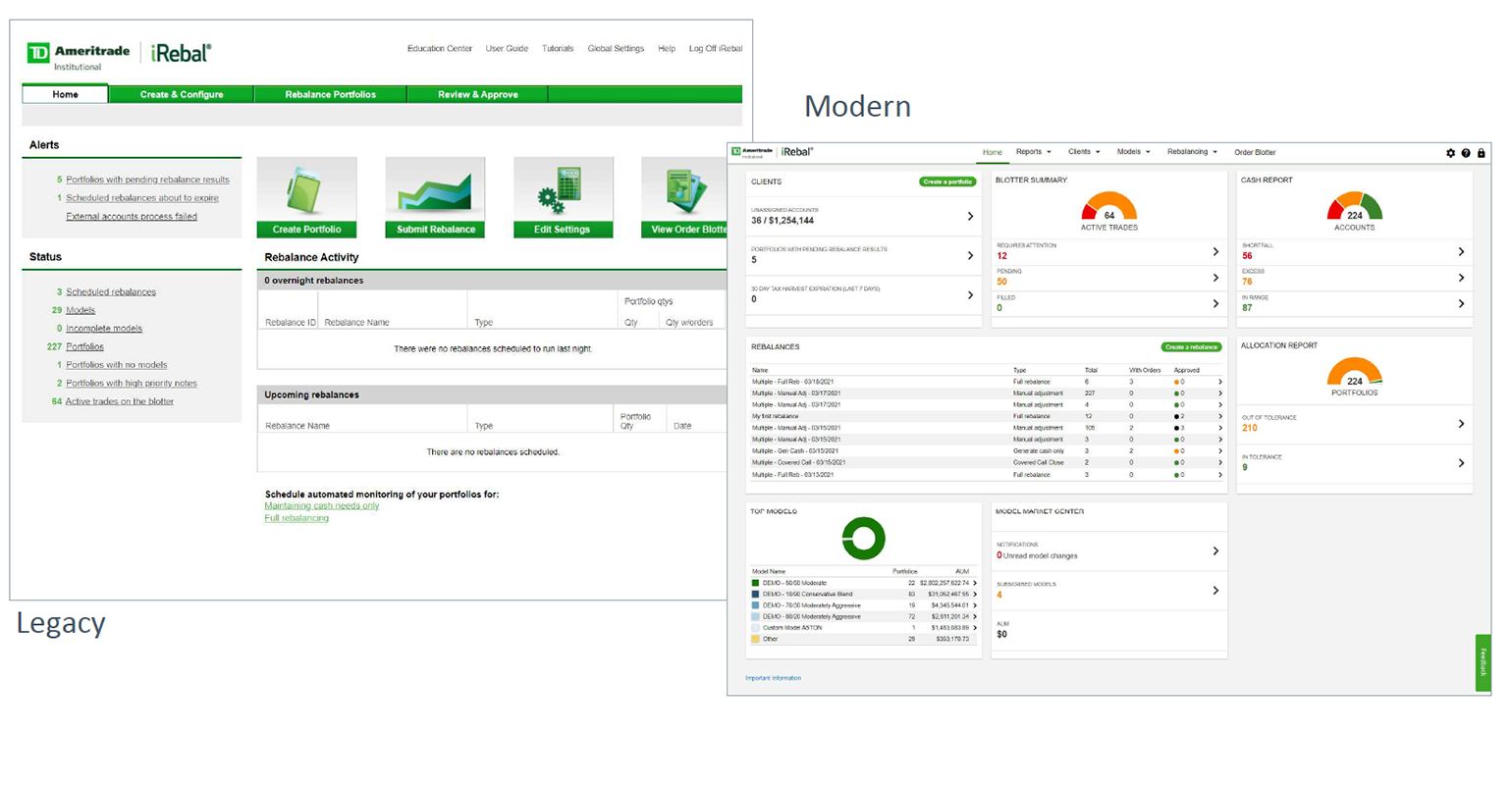Open the green Feedback side tab

[1483, 662]
